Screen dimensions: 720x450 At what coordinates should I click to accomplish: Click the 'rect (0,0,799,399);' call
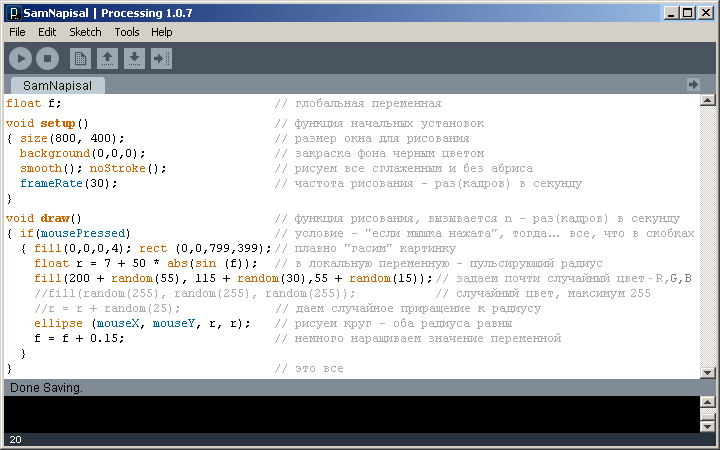click(205, 249)
